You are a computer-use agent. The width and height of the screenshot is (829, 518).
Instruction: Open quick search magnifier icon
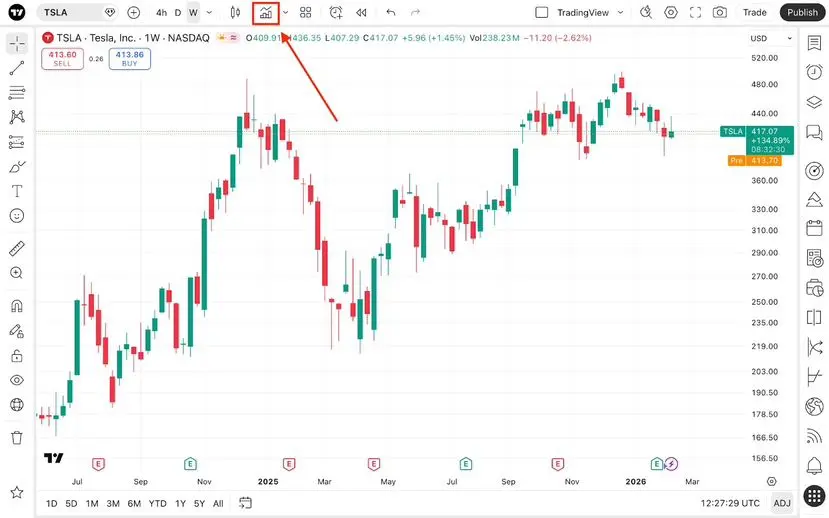click(646, 12)
